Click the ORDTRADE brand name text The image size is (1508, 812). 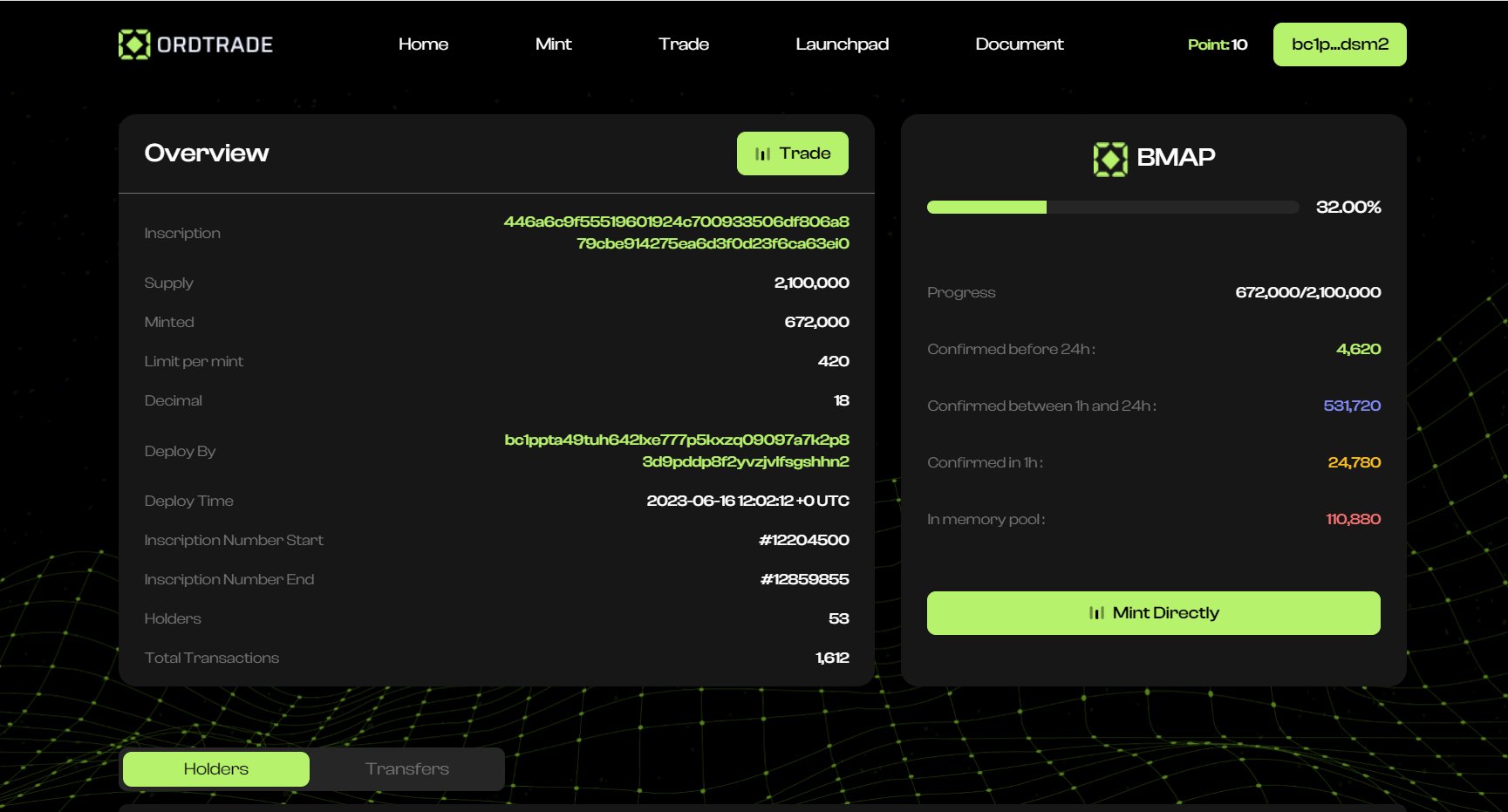click(x=215, y=44)
